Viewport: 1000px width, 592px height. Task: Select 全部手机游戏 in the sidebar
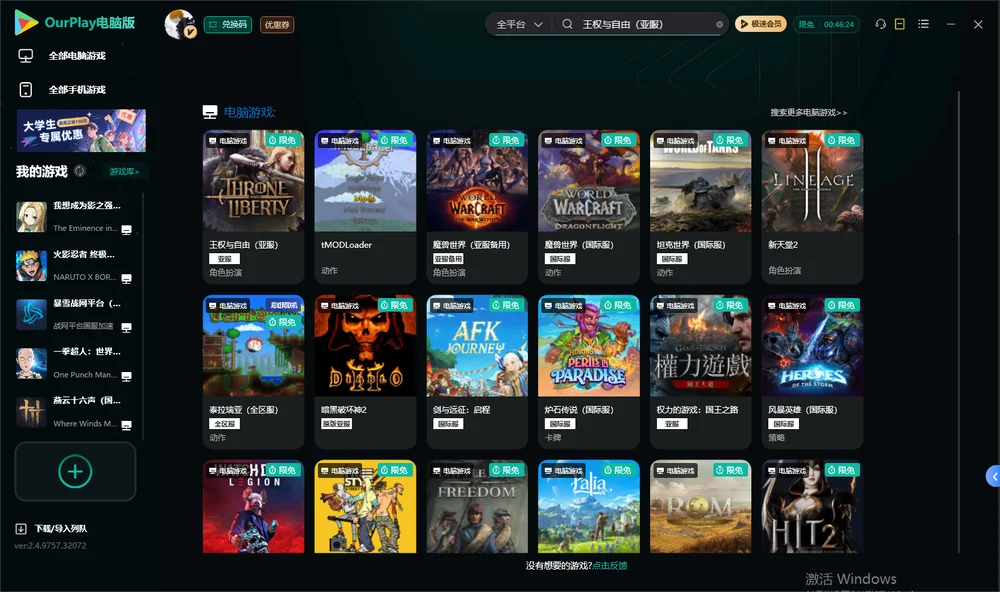coord(77,90)
